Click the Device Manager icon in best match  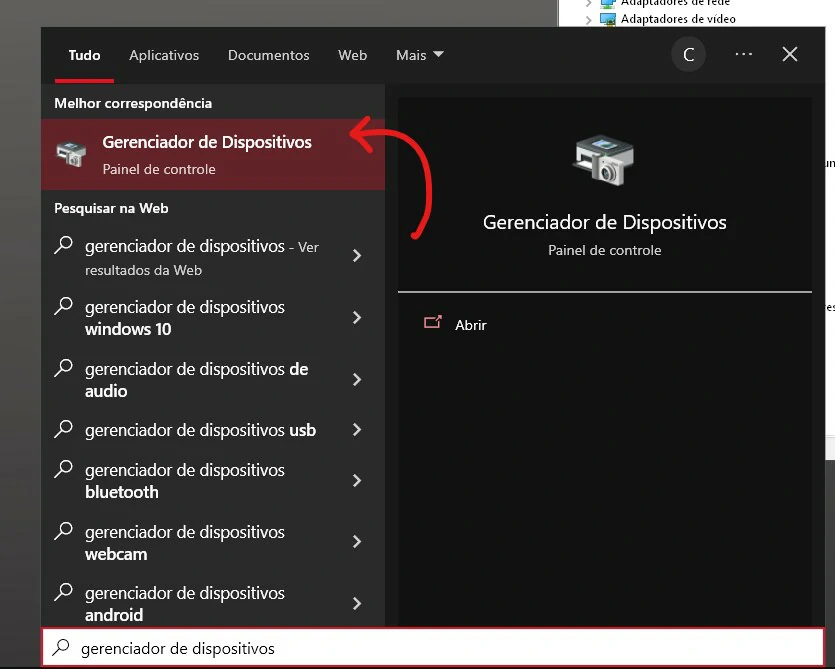pos(71,154)
